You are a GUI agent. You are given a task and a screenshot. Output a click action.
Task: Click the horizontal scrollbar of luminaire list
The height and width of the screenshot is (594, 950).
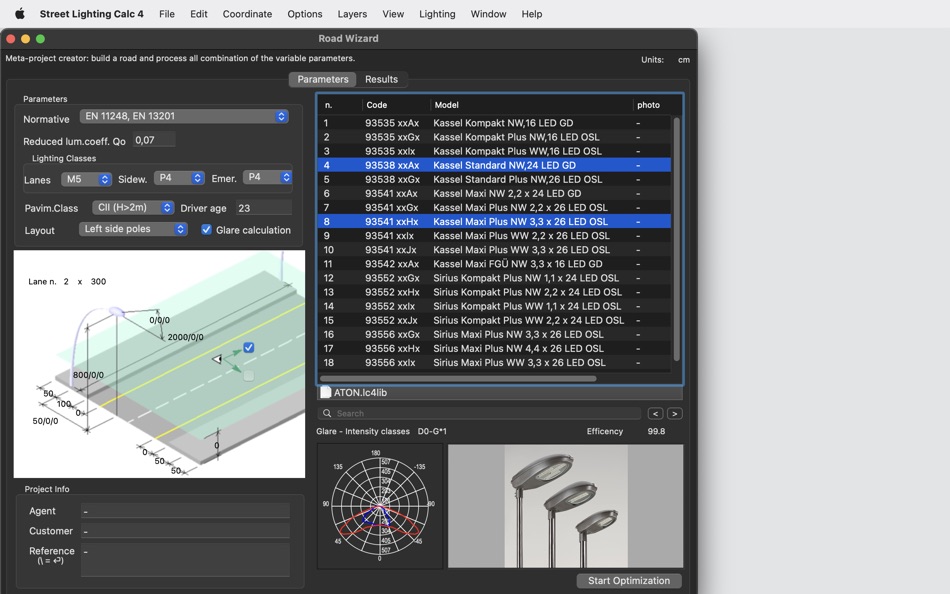458,379
